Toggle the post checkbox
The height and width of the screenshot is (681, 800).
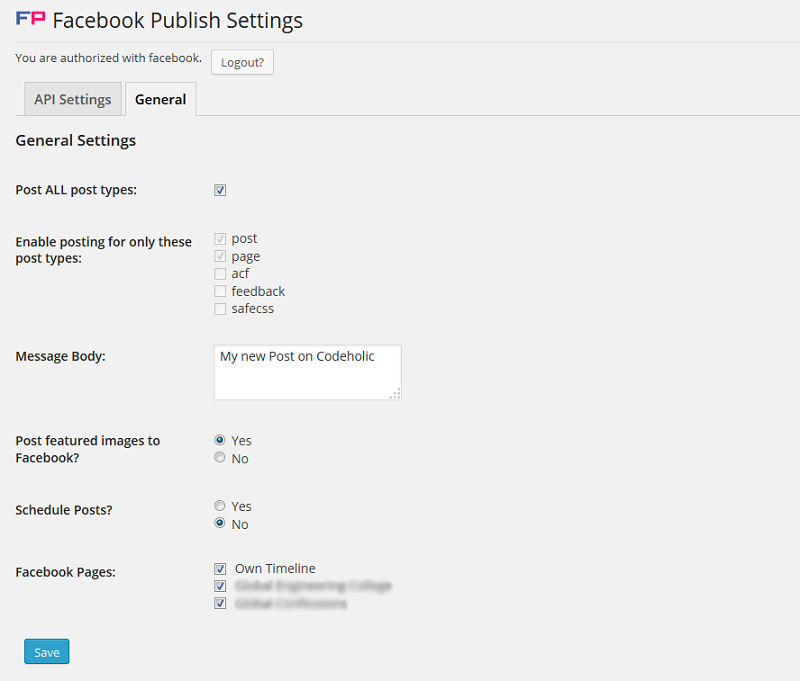pos(220,239)
